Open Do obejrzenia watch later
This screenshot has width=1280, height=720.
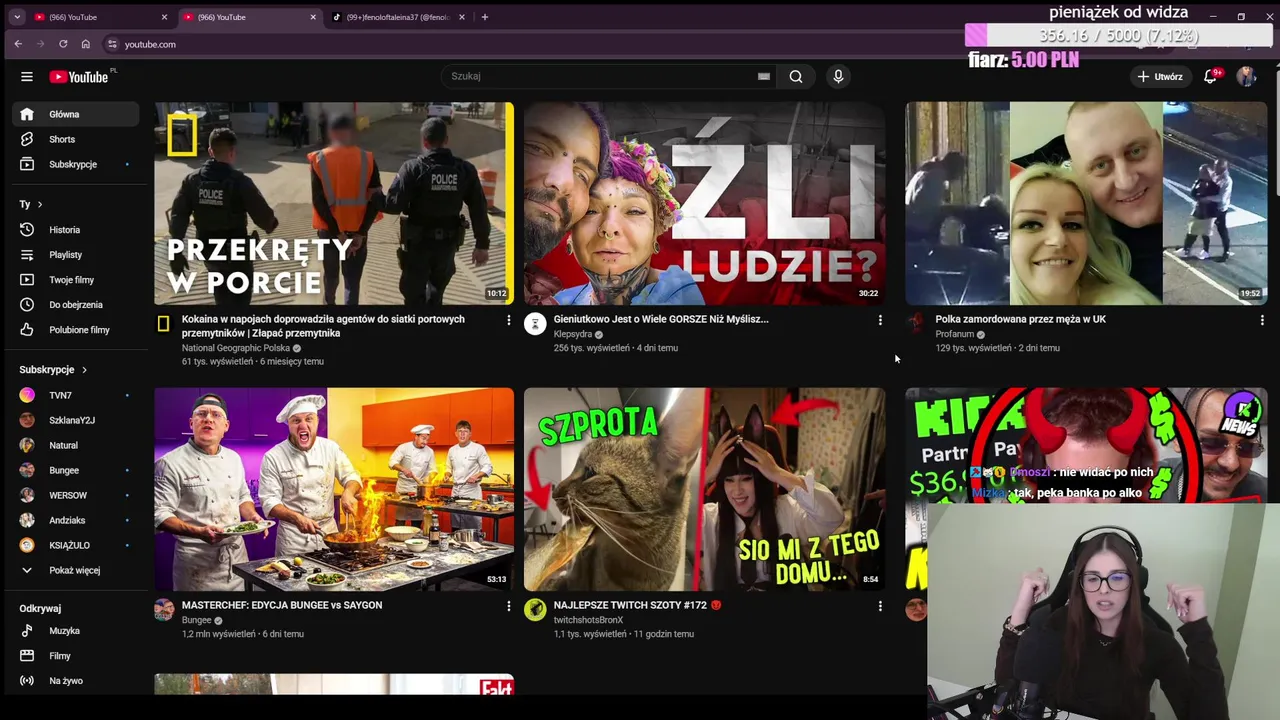77,305
